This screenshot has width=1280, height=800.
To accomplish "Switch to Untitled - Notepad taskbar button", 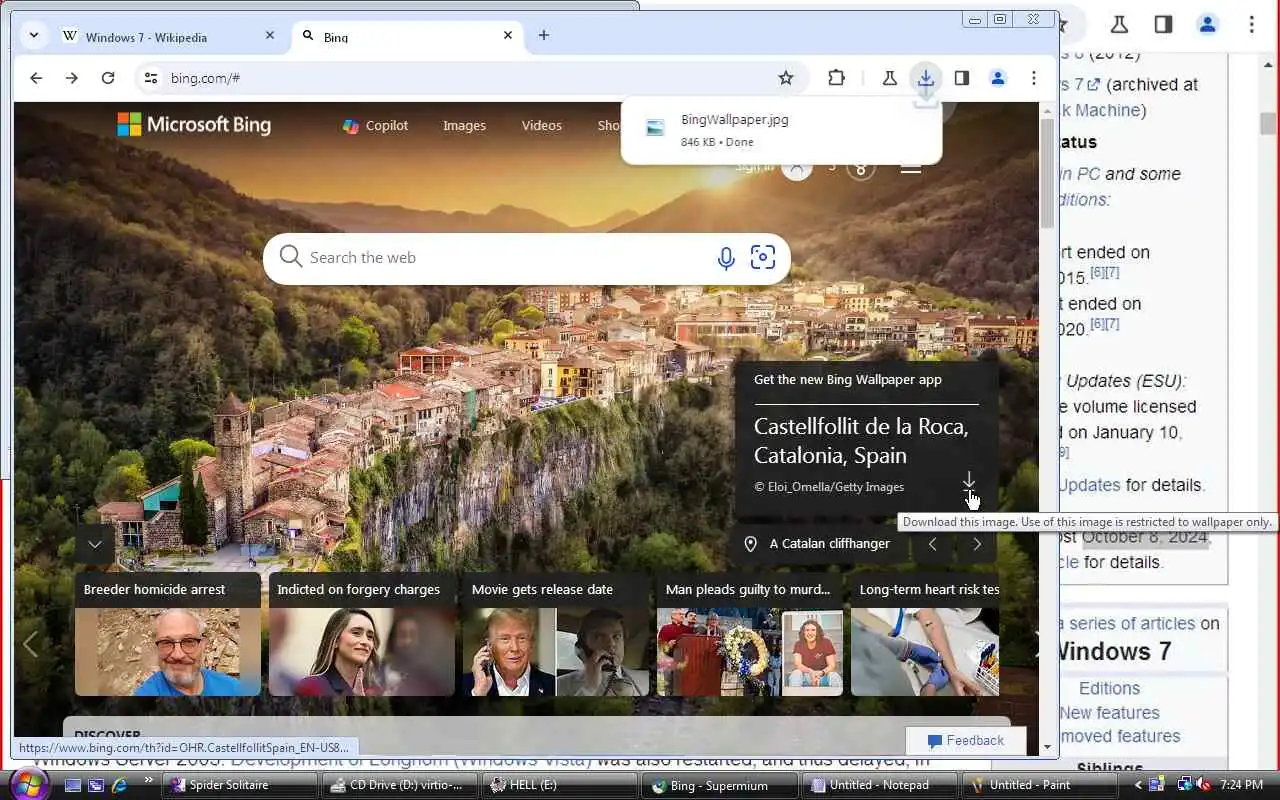I will (880, 786).
